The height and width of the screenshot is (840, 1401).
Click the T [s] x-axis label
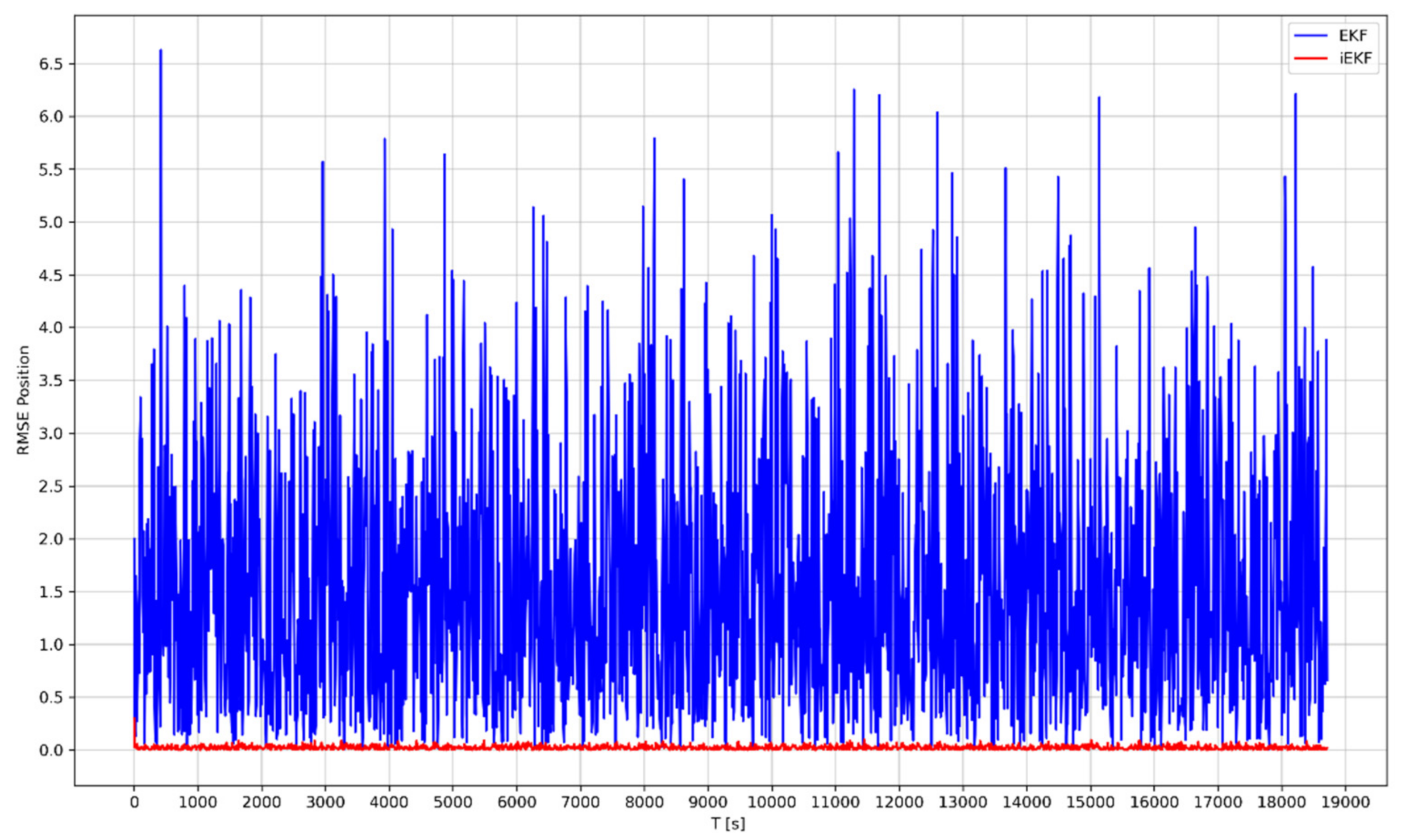pos(728,823)
